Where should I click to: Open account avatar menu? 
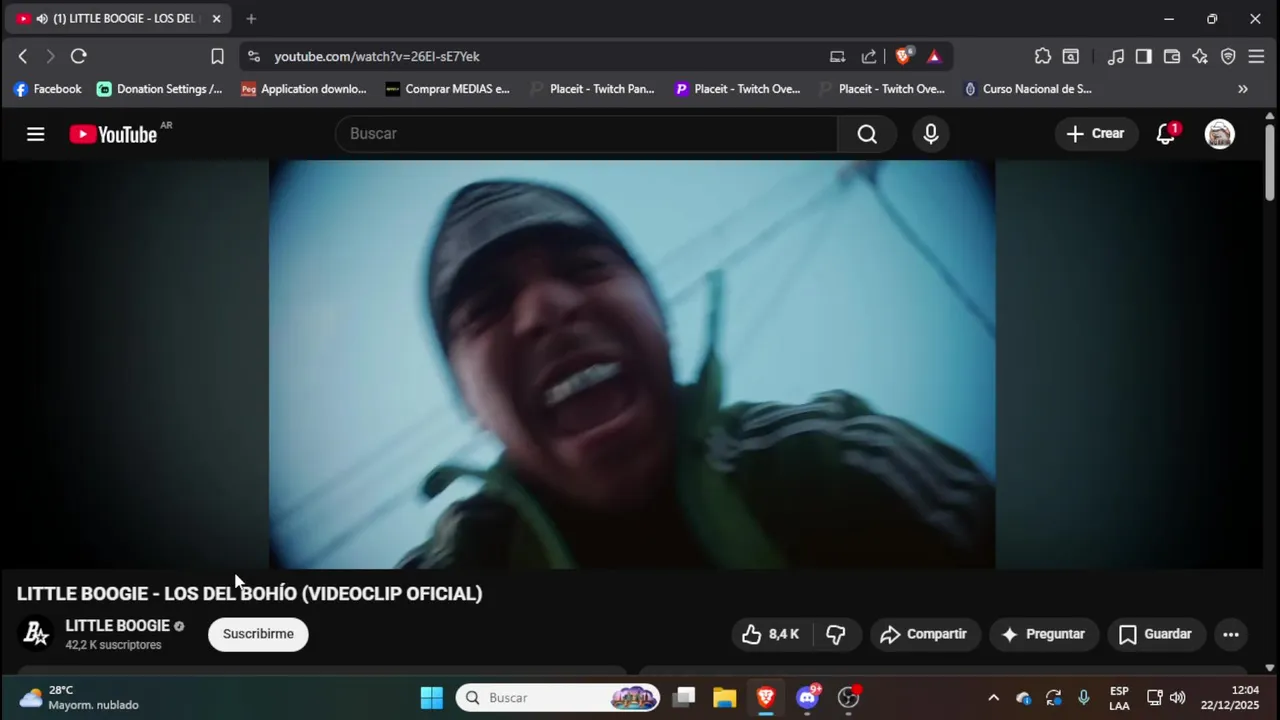click(x=1219, y=134)
